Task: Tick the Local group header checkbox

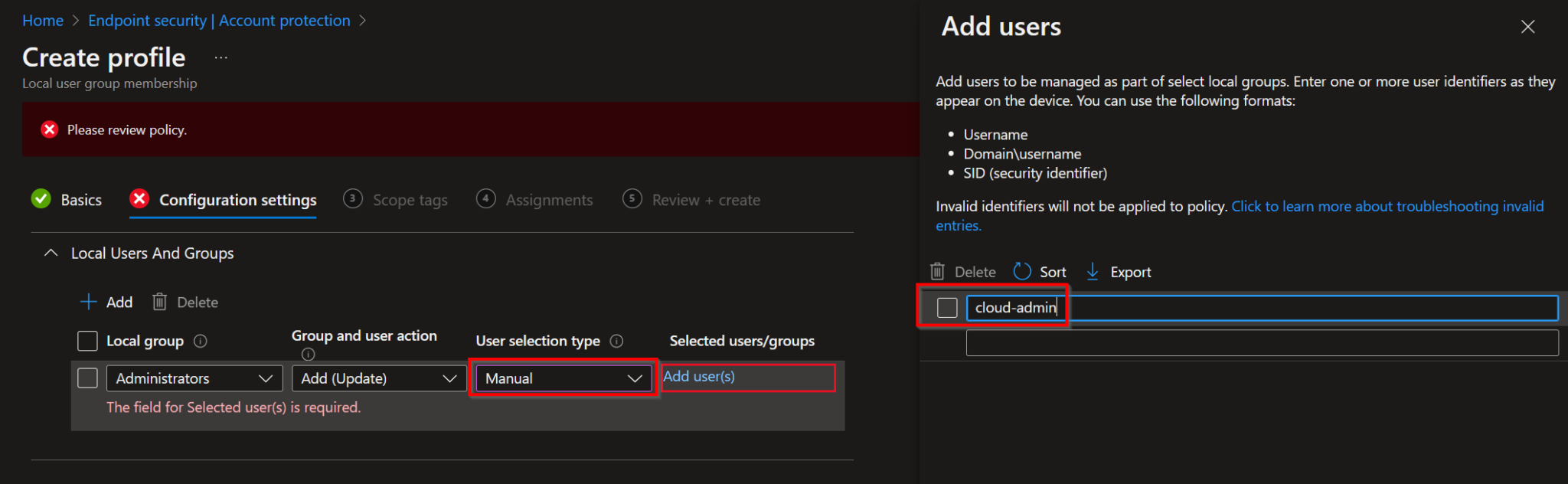Action: 88,342
